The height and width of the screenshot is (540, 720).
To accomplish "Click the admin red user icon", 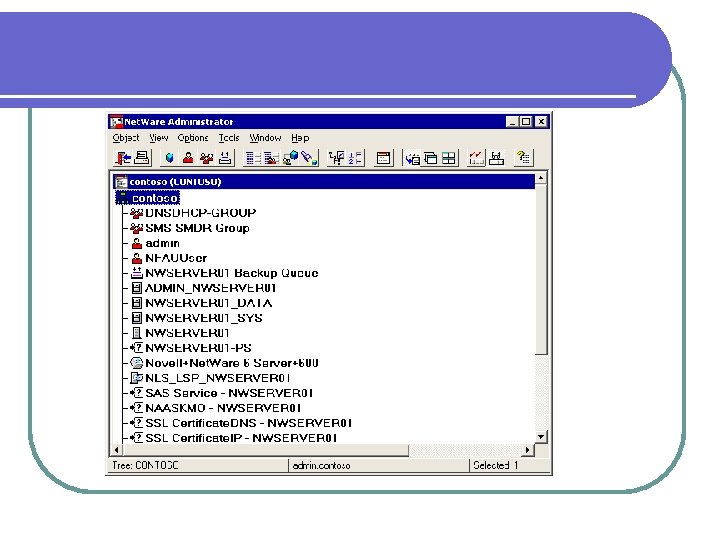I will click(136, 243).
